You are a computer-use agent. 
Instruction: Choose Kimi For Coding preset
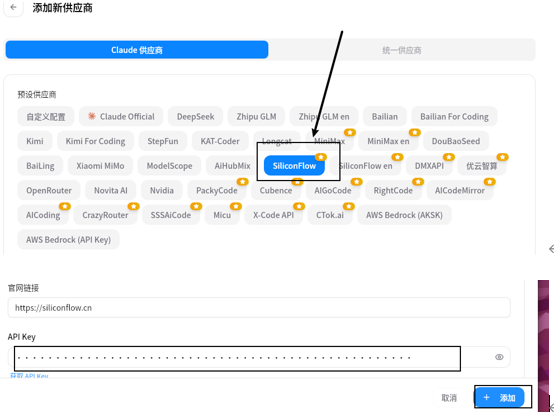pyautogui.click(x=95, y=141)
